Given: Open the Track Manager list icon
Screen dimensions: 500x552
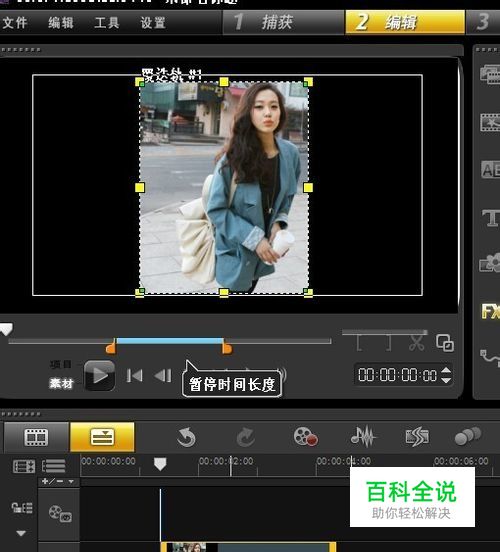Looking at the screenshot, I should 54,466.
